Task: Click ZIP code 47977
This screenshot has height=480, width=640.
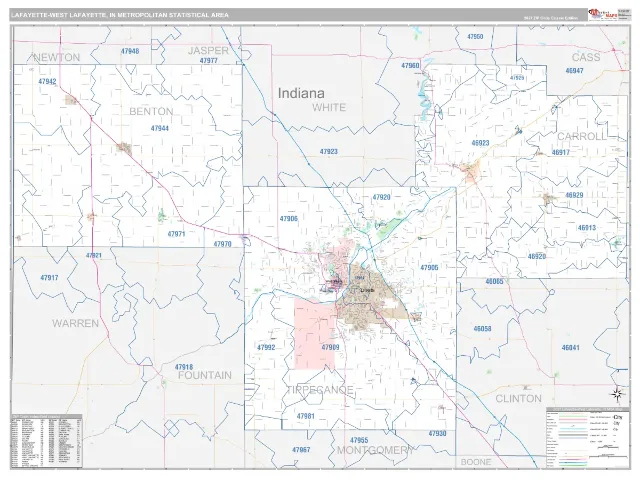Action: 209,60
